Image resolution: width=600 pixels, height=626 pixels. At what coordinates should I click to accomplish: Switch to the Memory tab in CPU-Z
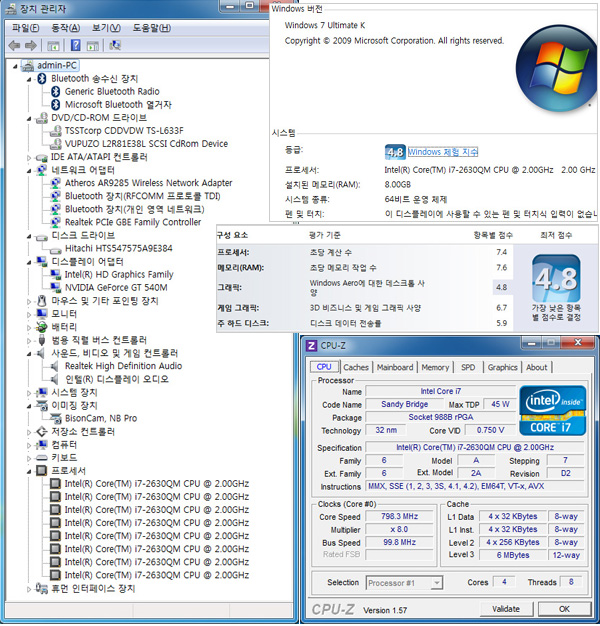435,367
